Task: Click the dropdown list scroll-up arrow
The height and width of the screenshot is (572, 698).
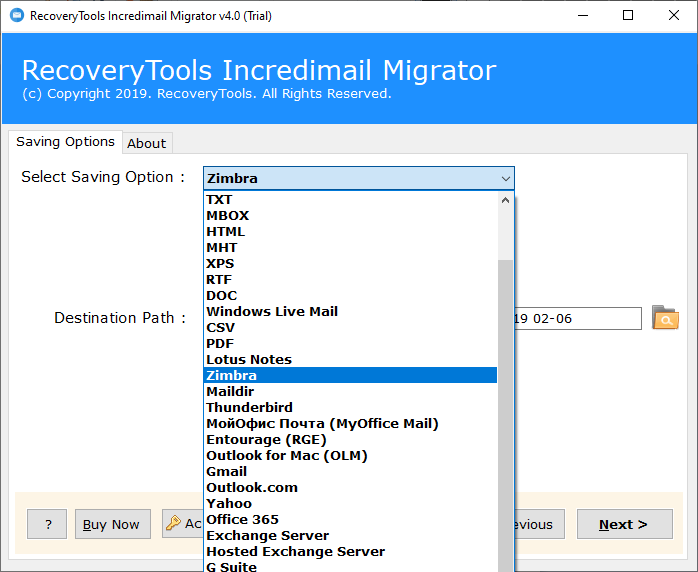Action: (505, 200)
